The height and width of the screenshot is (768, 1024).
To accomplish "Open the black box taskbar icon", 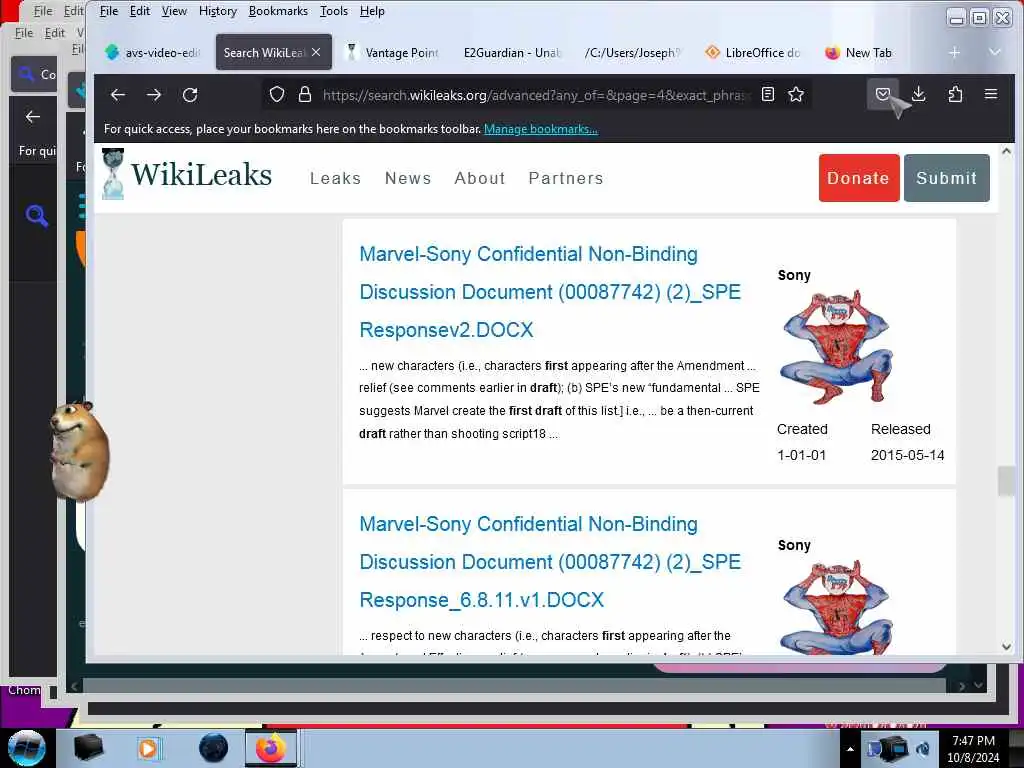I will point(88,748).
